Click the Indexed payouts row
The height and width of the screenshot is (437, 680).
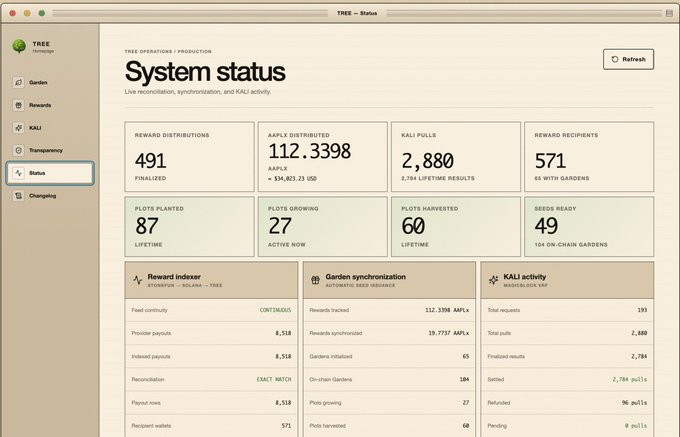[x=211, y=356]
